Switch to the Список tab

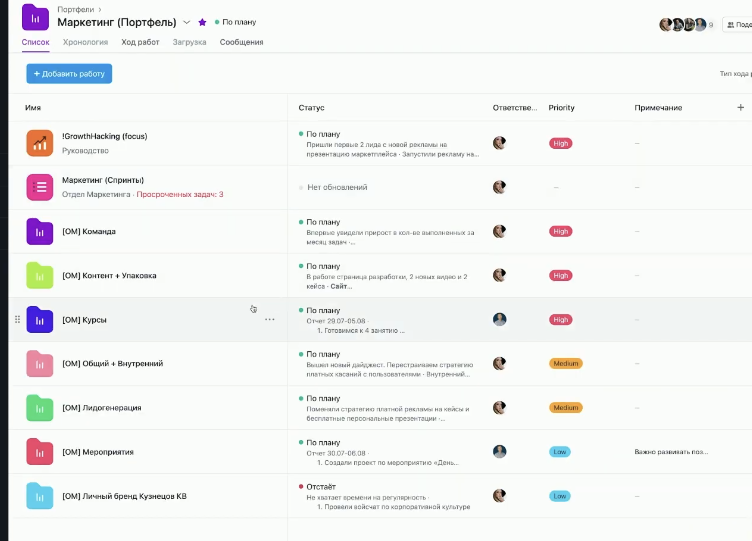35,42
